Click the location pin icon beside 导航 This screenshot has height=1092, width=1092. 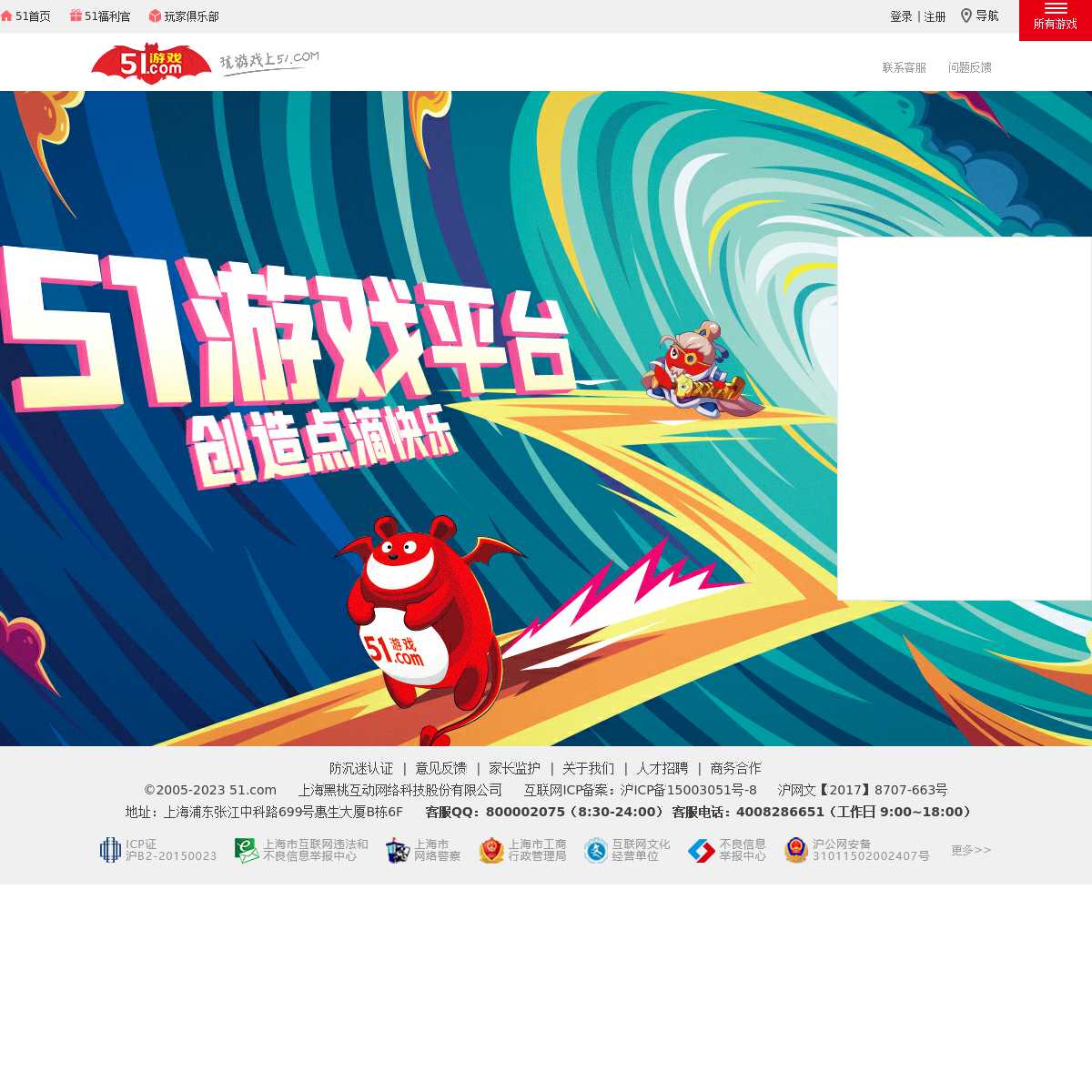[x=966, y=15]
